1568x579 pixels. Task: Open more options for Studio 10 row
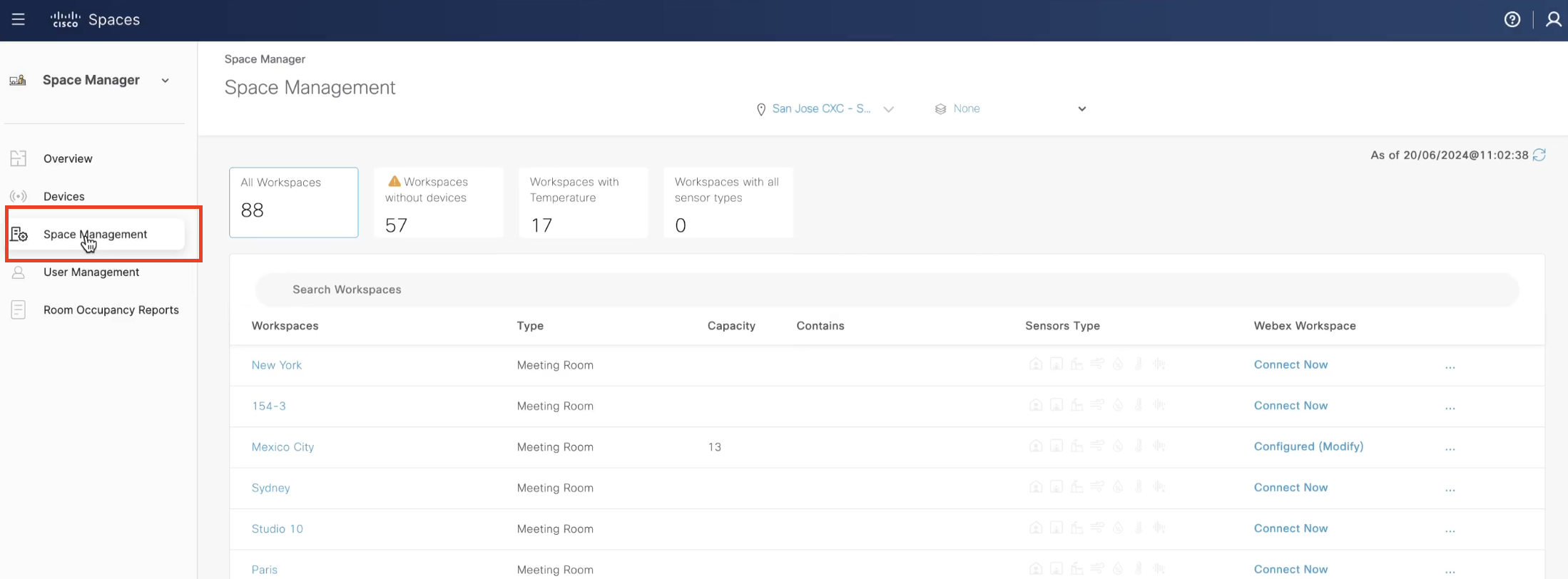coord(1450,531)
